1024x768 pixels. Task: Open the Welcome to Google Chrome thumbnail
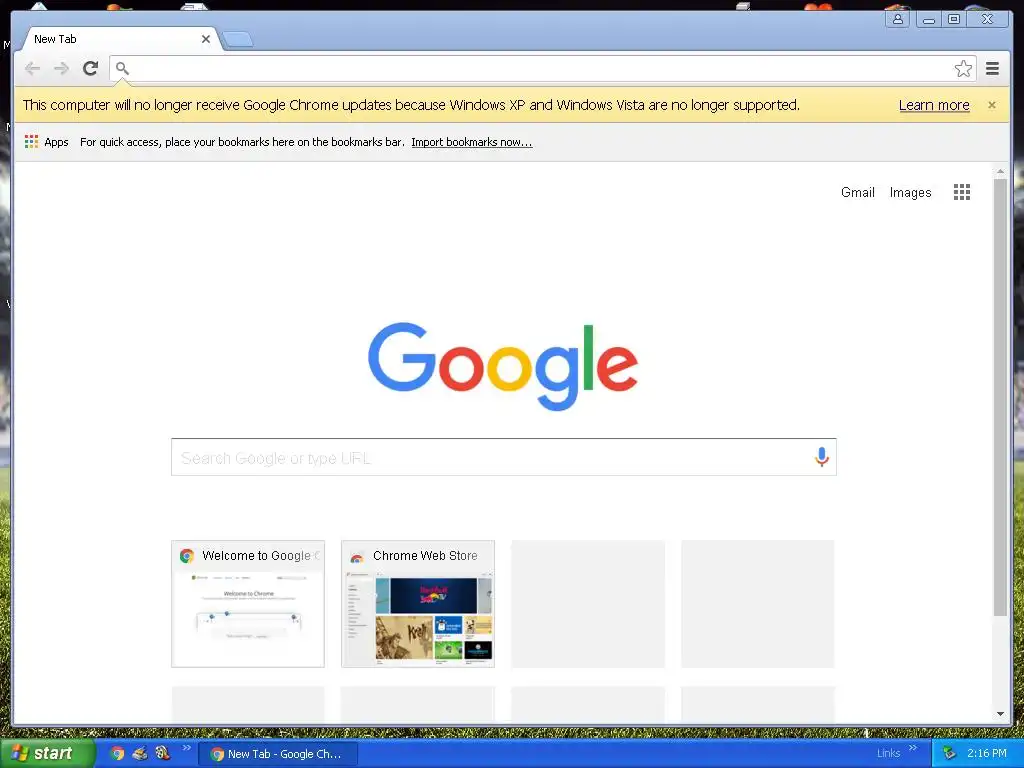[248, 603]
